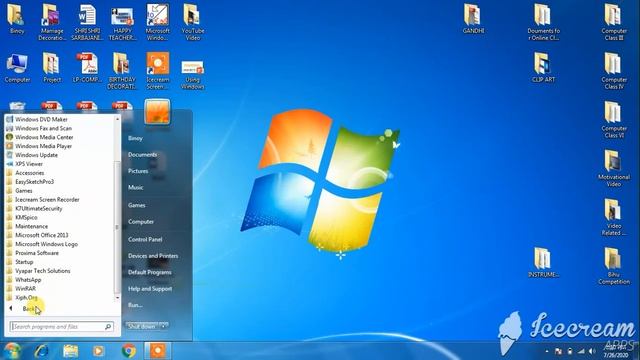Launch Icecream Screen Recorder desktop shortcut

[158, 71]
